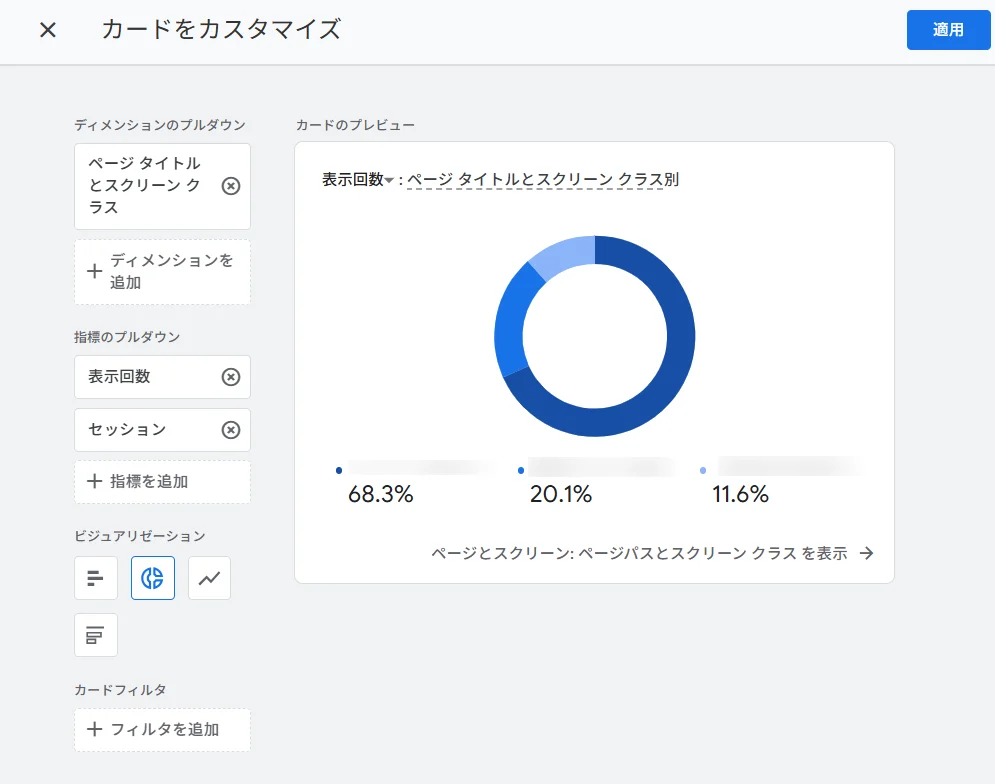
Task: Click the light blue donut segment
Action: tap(565, 252)
